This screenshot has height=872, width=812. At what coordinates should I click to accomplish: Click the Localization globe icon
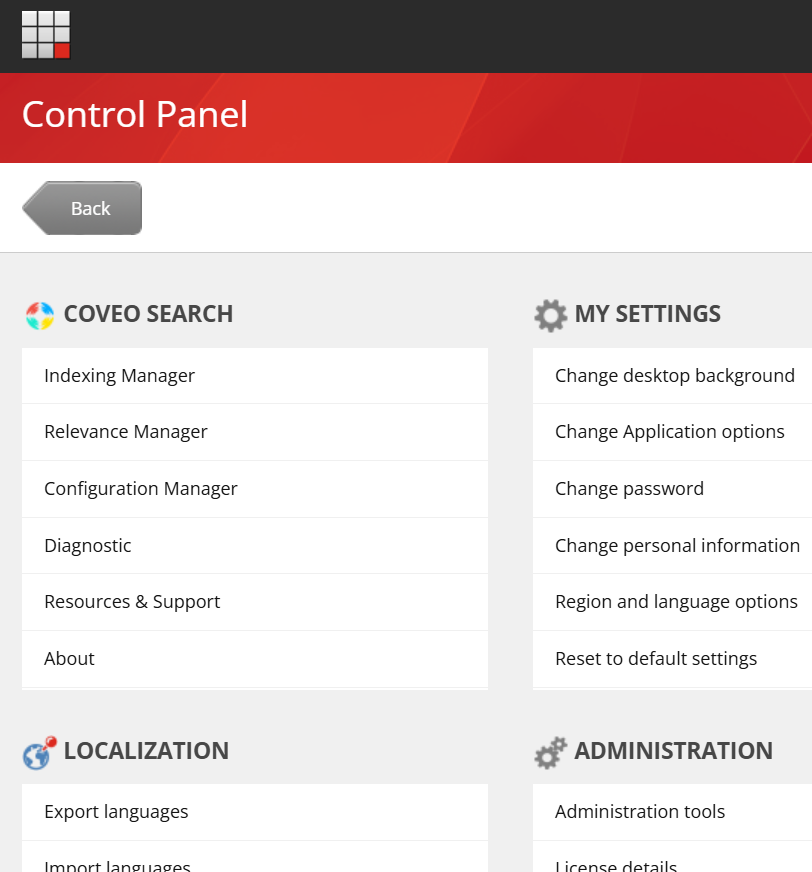[x=38, y=751]
